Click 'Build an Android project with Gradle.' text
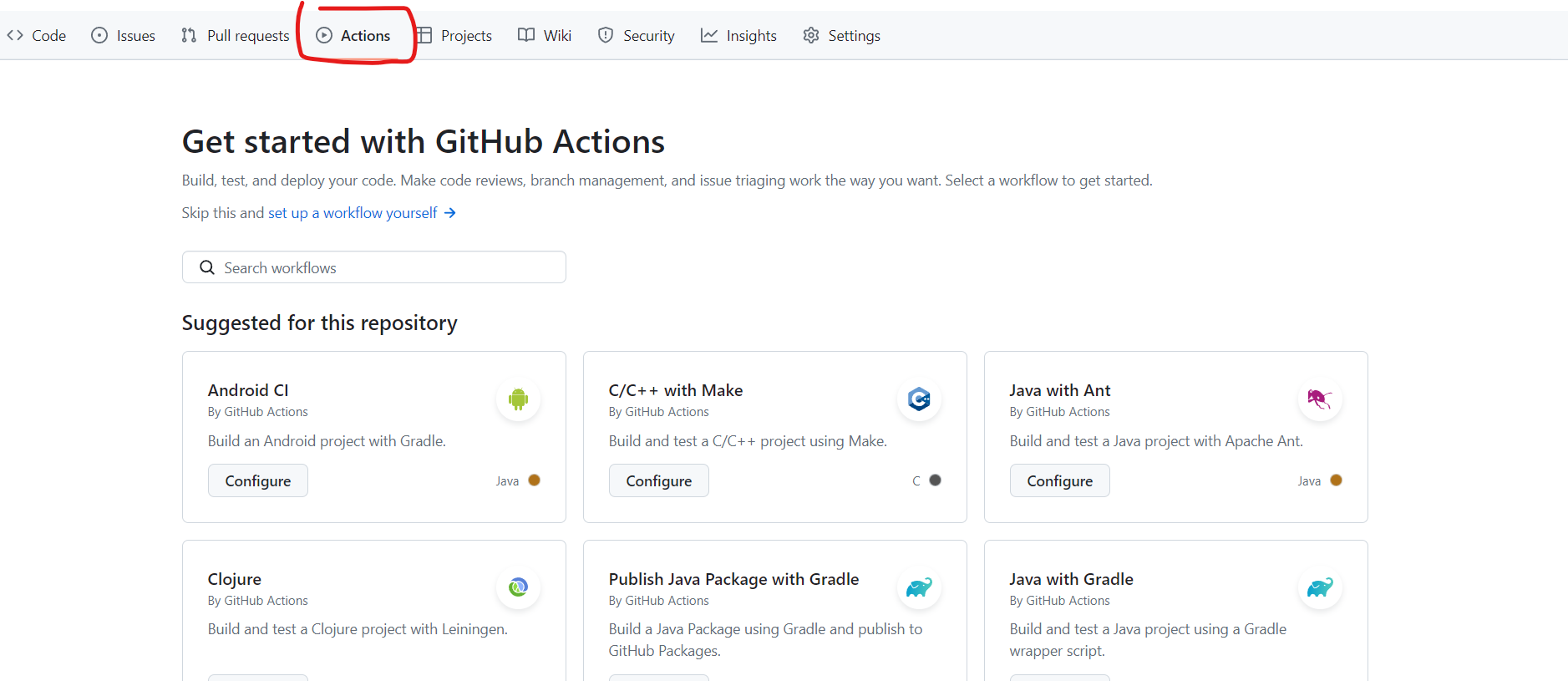 coord(327,441)
